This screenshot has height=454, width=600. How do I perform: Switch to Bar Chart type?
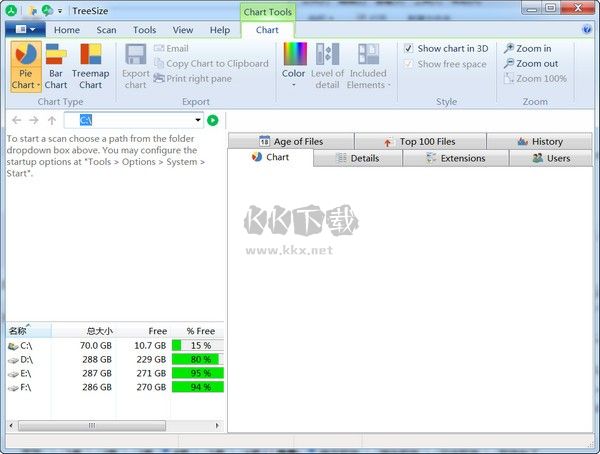[56, 67]
